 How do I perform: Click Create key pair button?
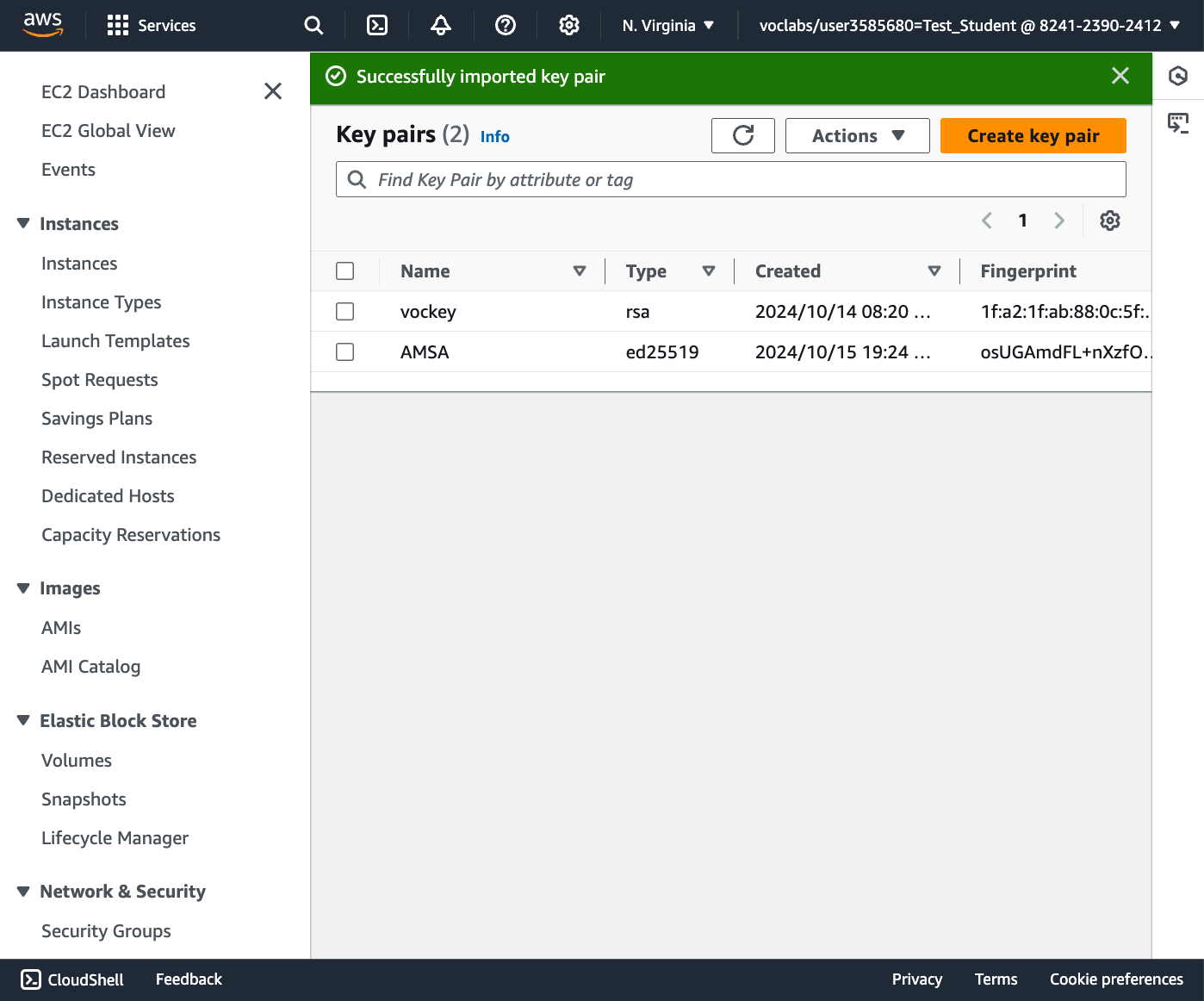click(1033, 136)
